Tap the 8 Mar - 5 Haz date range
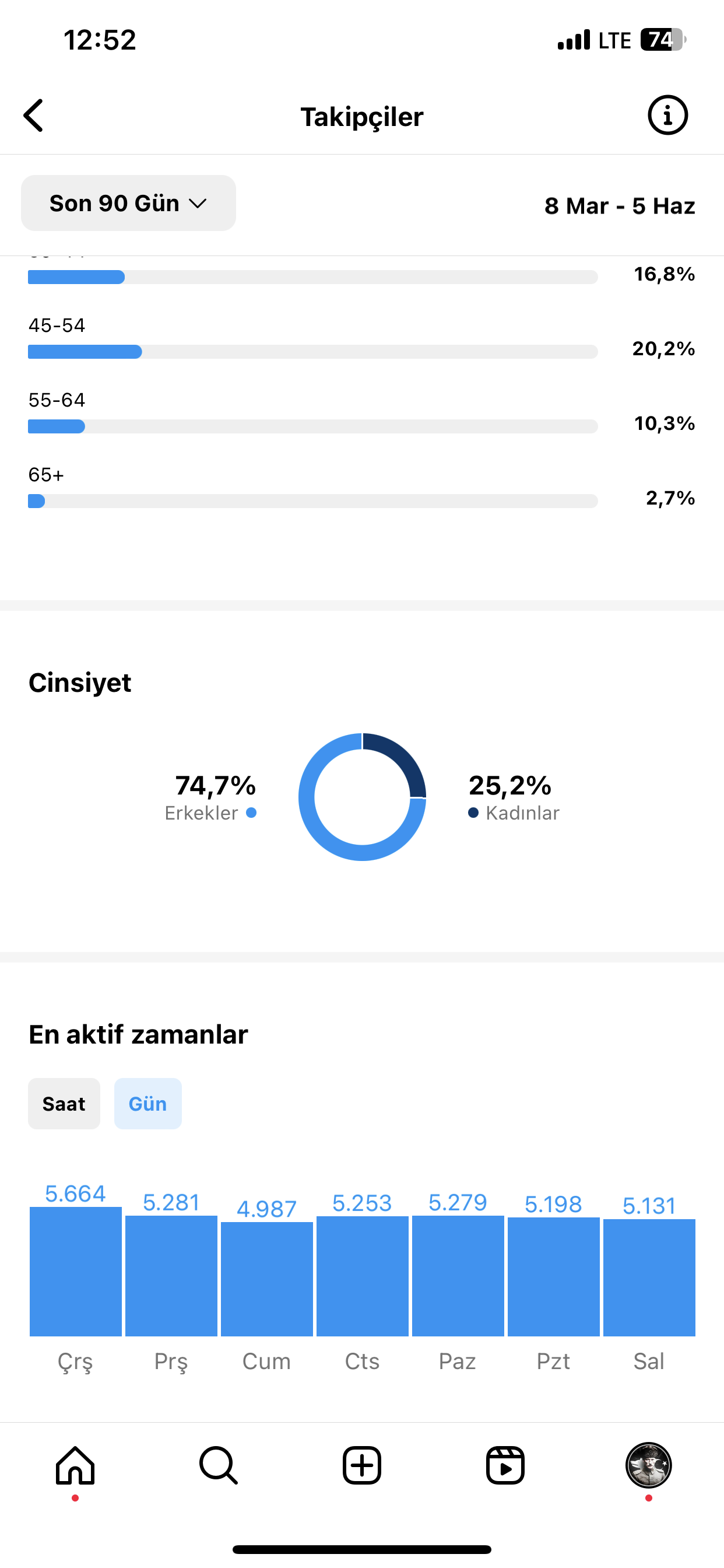724x1568 pixels. pyautogui.click(x=619, y=206)
